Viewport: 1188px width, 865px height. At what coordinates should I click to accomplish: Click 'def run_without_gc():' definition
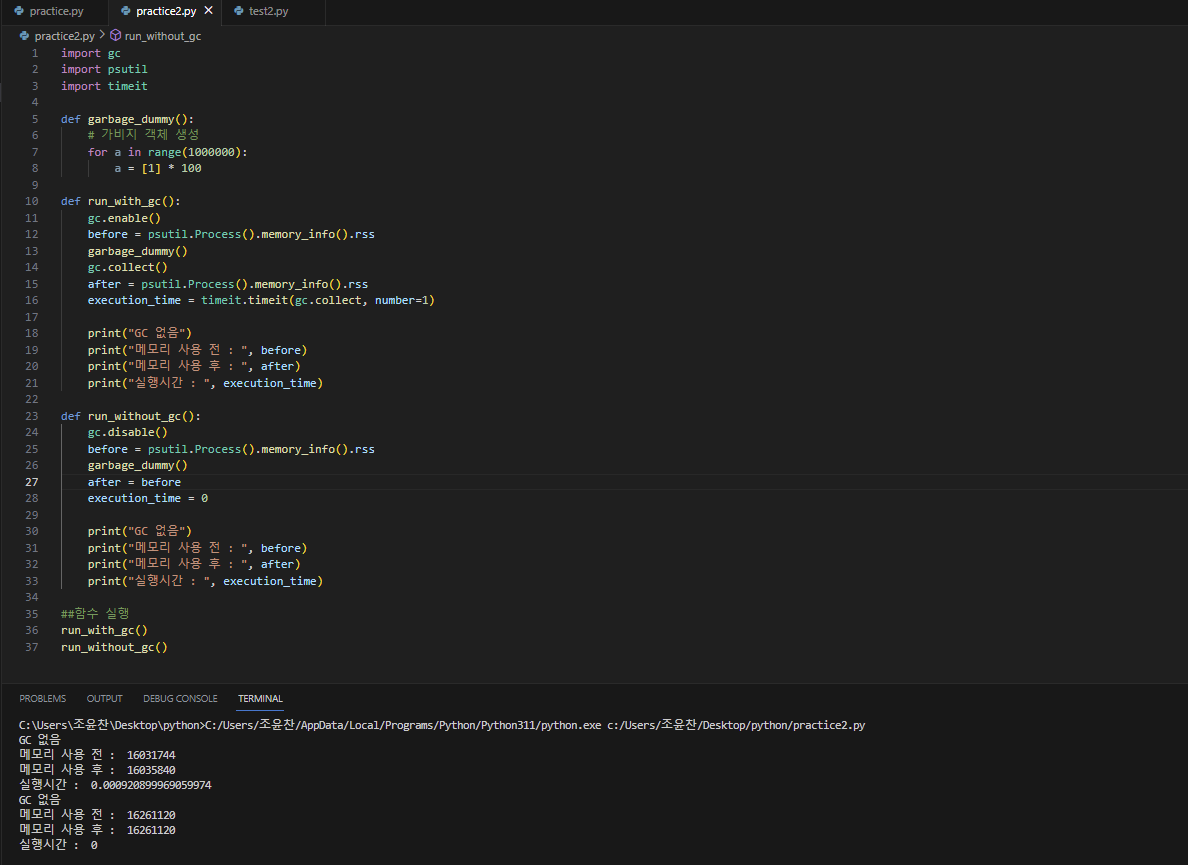tap(130, 416)
